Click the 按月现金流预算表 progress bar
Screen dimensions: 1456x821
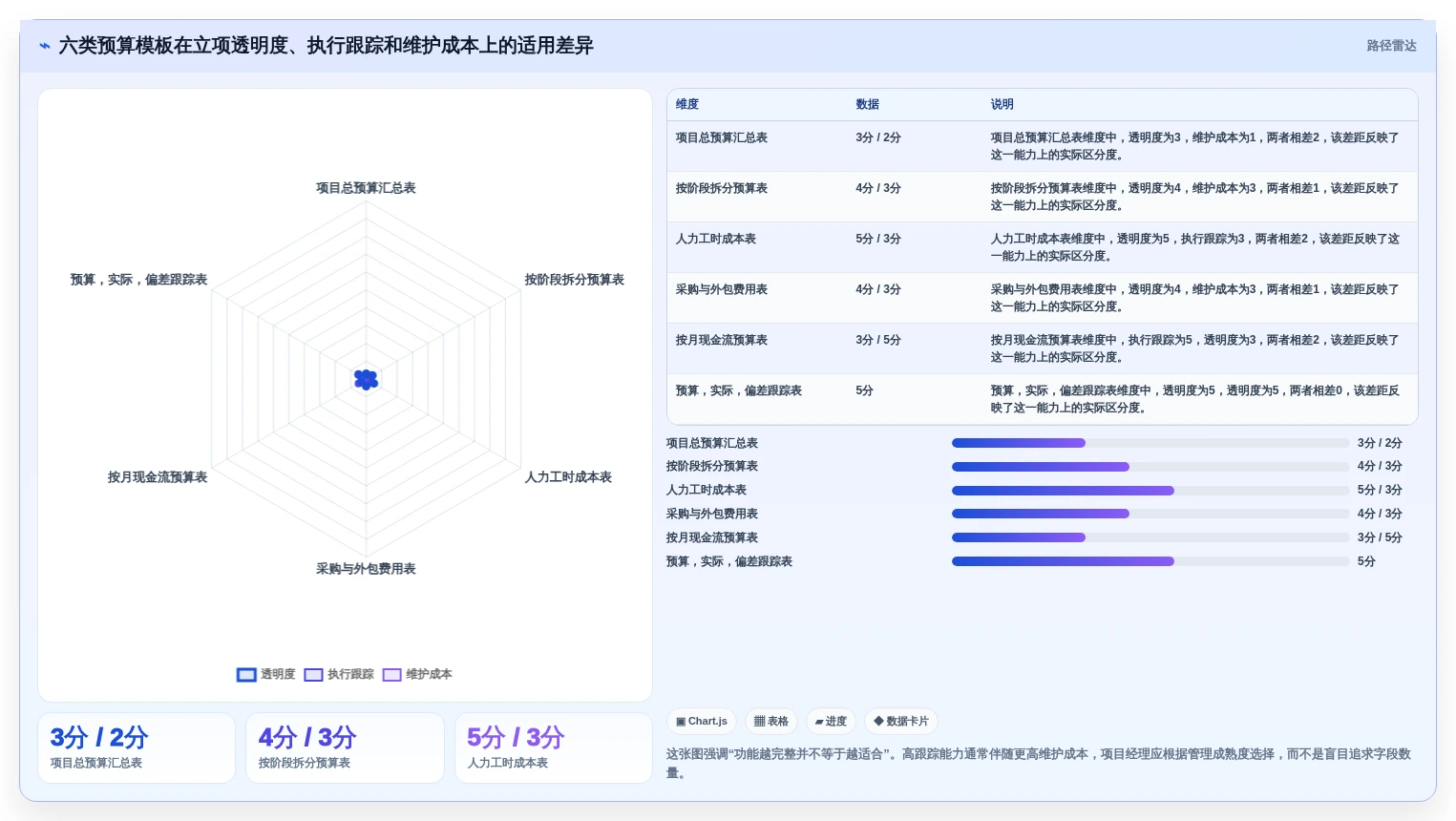[1150, 537]
